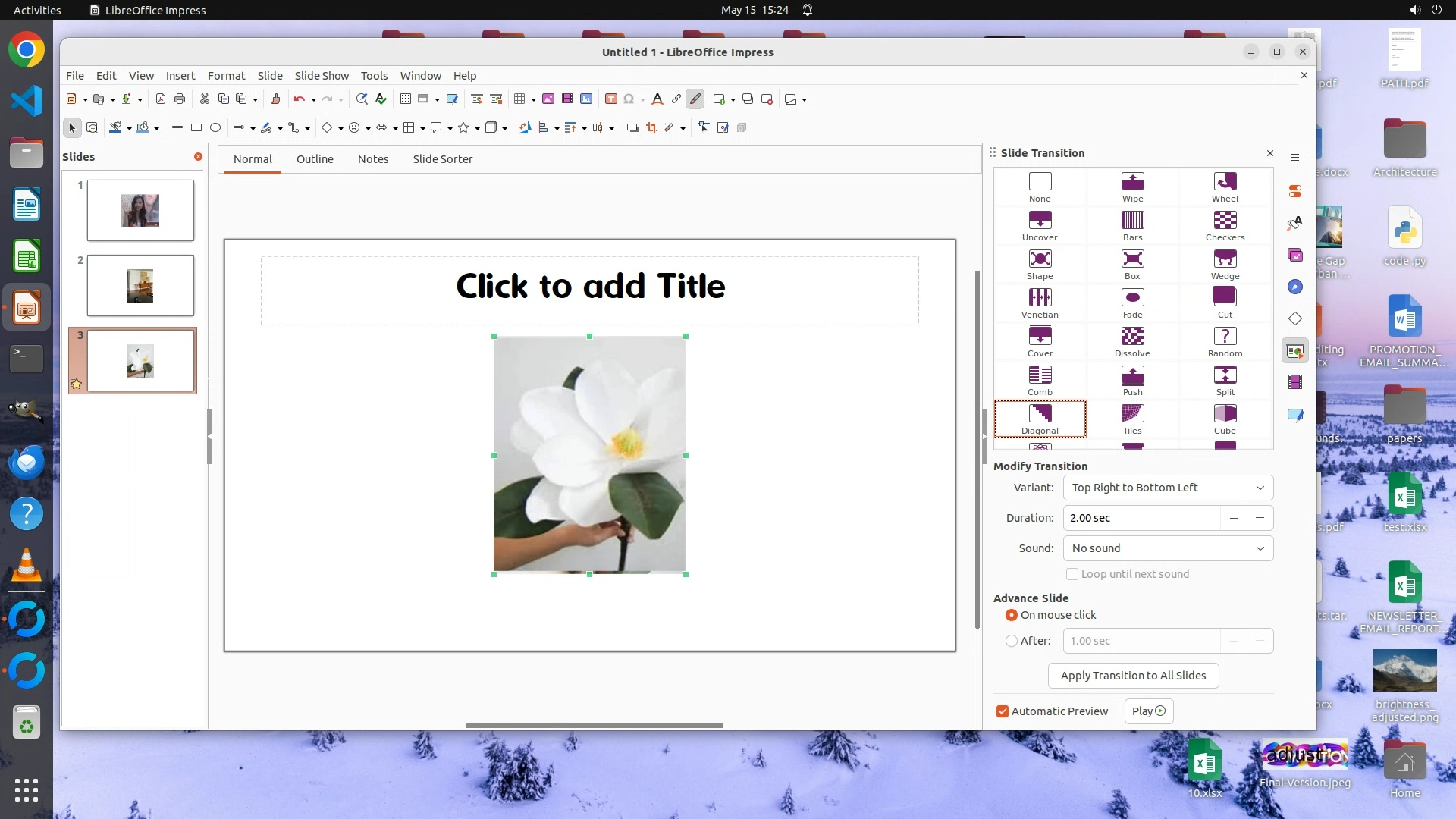Uncheck Automatic Preview checkbox

point(1003,711)
